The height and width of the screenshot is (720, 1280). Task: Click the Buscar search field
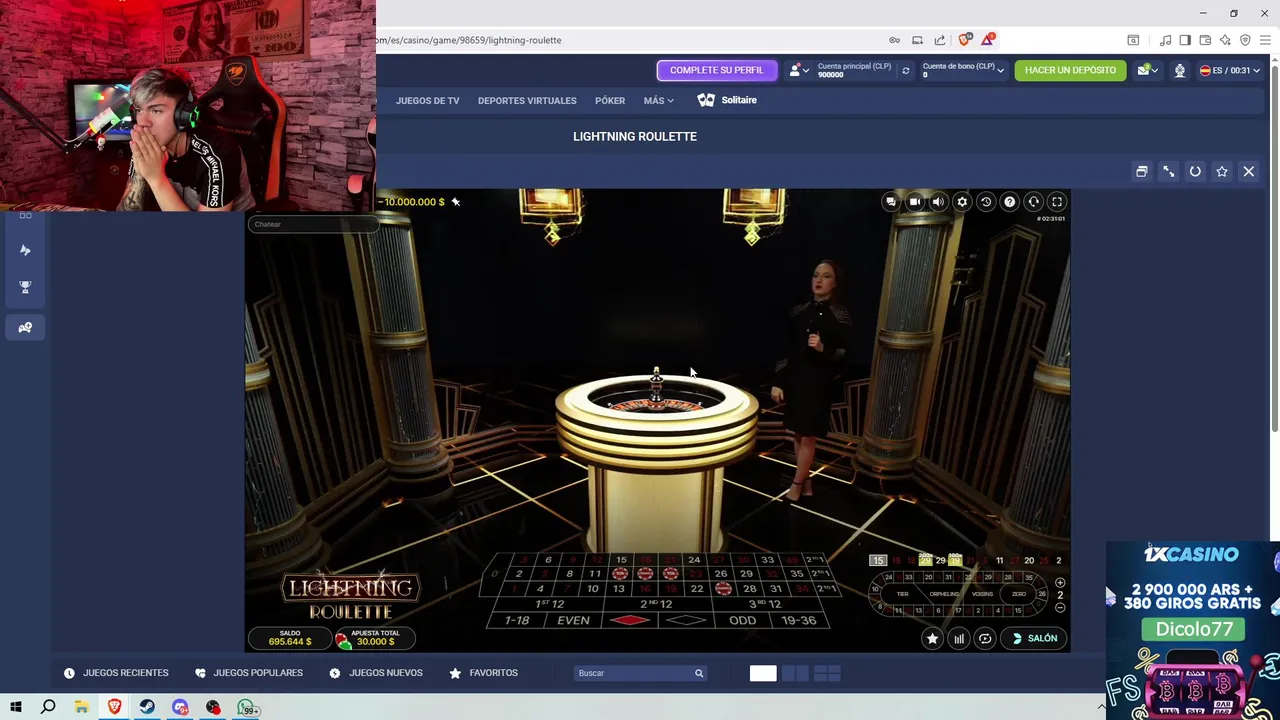641,673
